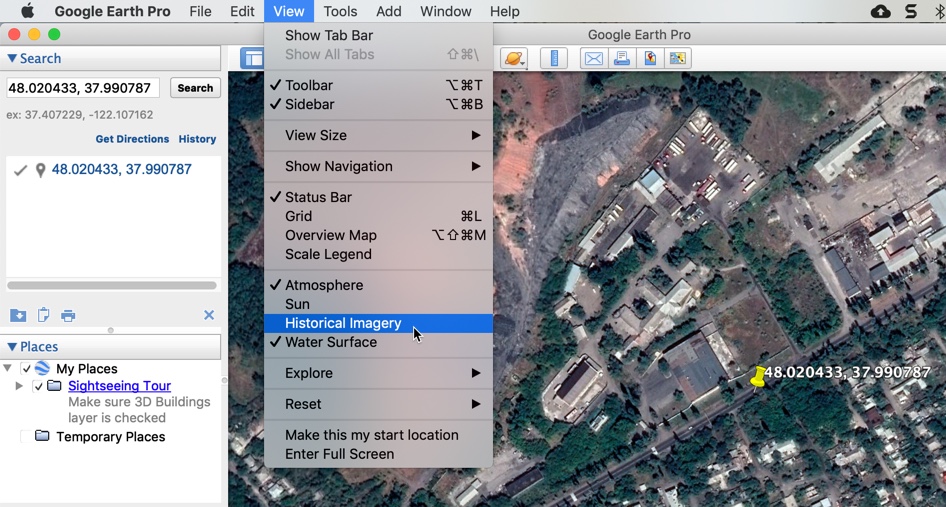Click the cloud upload menu bar icon
The image size is (946, 507).
(881, 11)
